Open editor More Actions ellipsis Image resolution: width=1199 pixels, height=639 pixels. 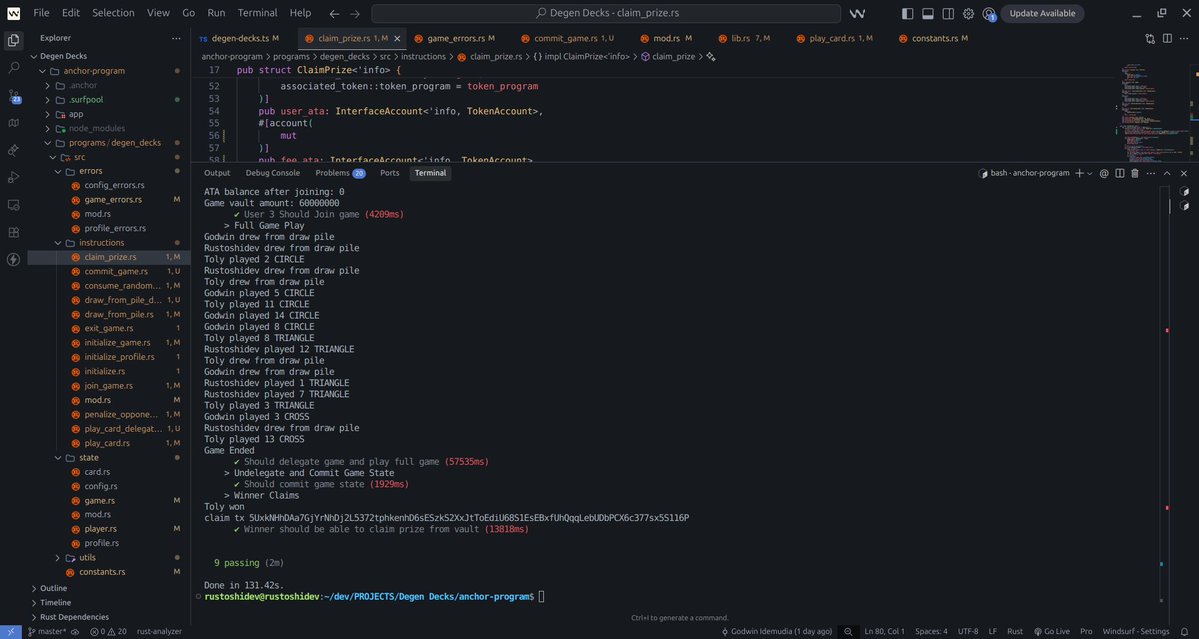coord(1184,38)
